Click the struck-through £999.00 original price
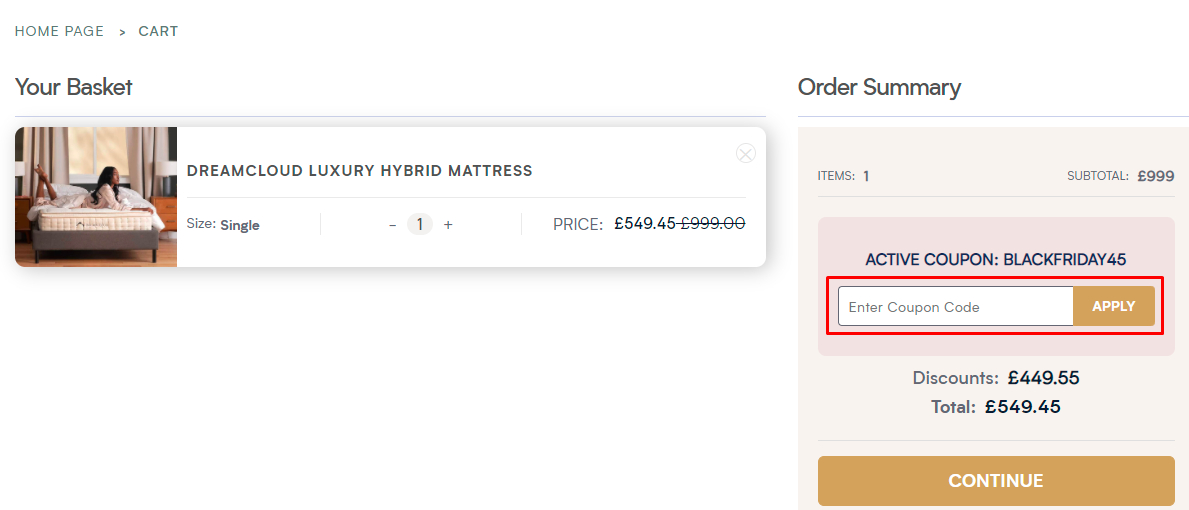The image size is (1189, 510). point(713,224)
